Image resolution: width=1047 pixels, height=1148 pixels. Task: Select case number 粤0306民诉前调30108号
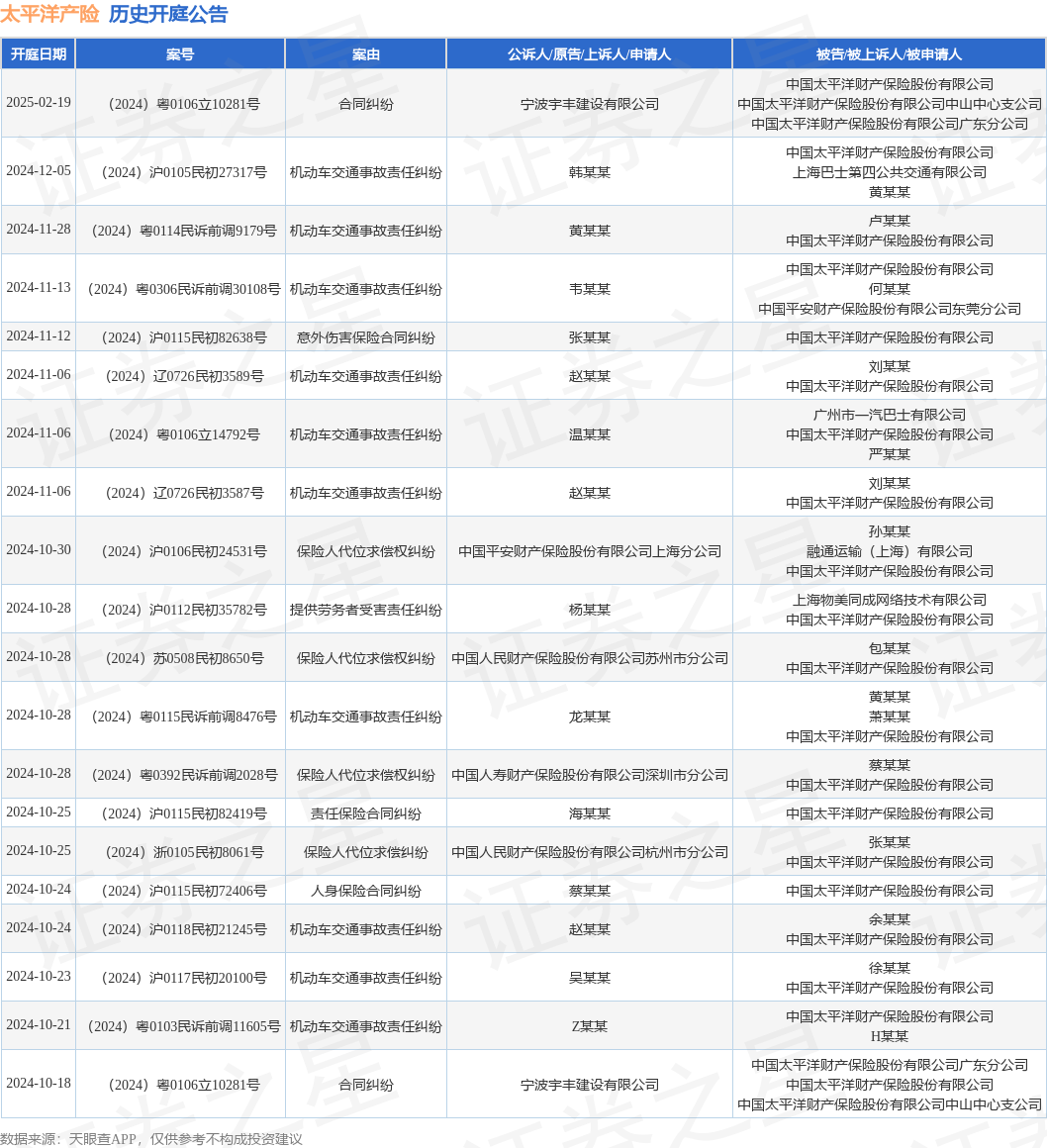tap(208, 289)
